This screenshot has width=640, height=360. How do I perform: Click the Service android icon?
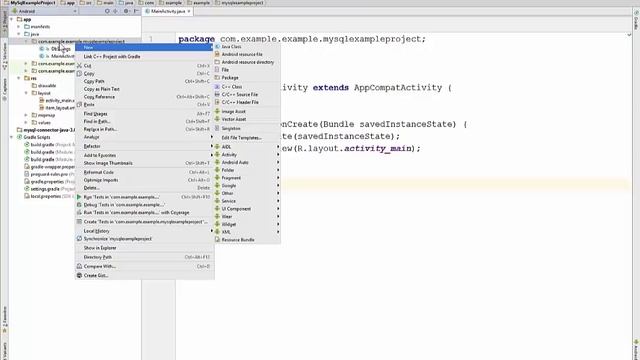click(217, 201)
